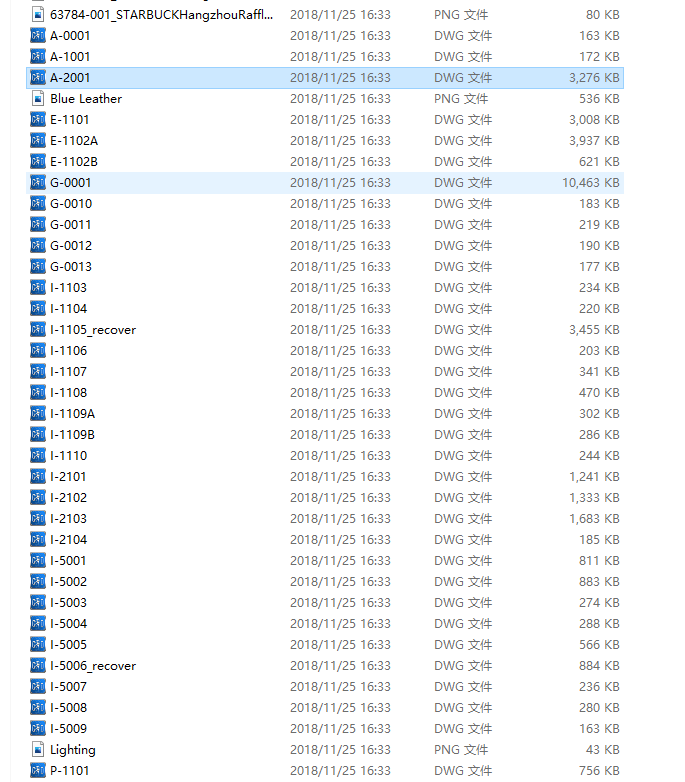The image size is (685, 782).
Task: Click the DWG type cell for I-2101
Action: coord(463,477)
